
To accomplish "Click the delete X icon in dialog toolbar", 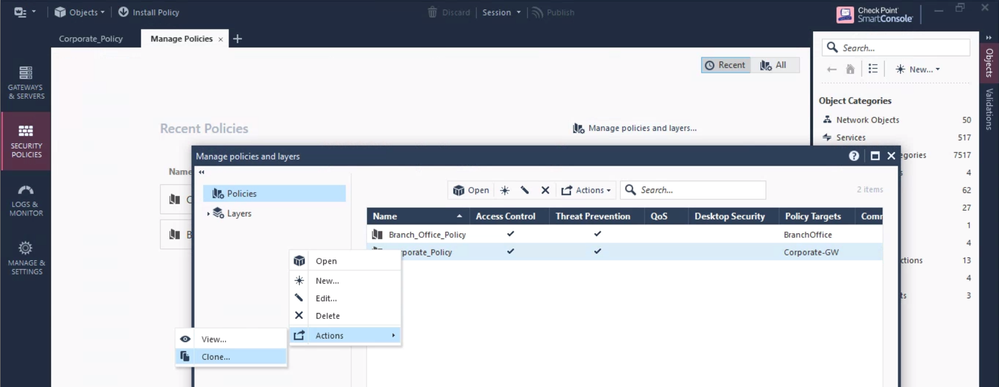I will [x=545, y=190].
